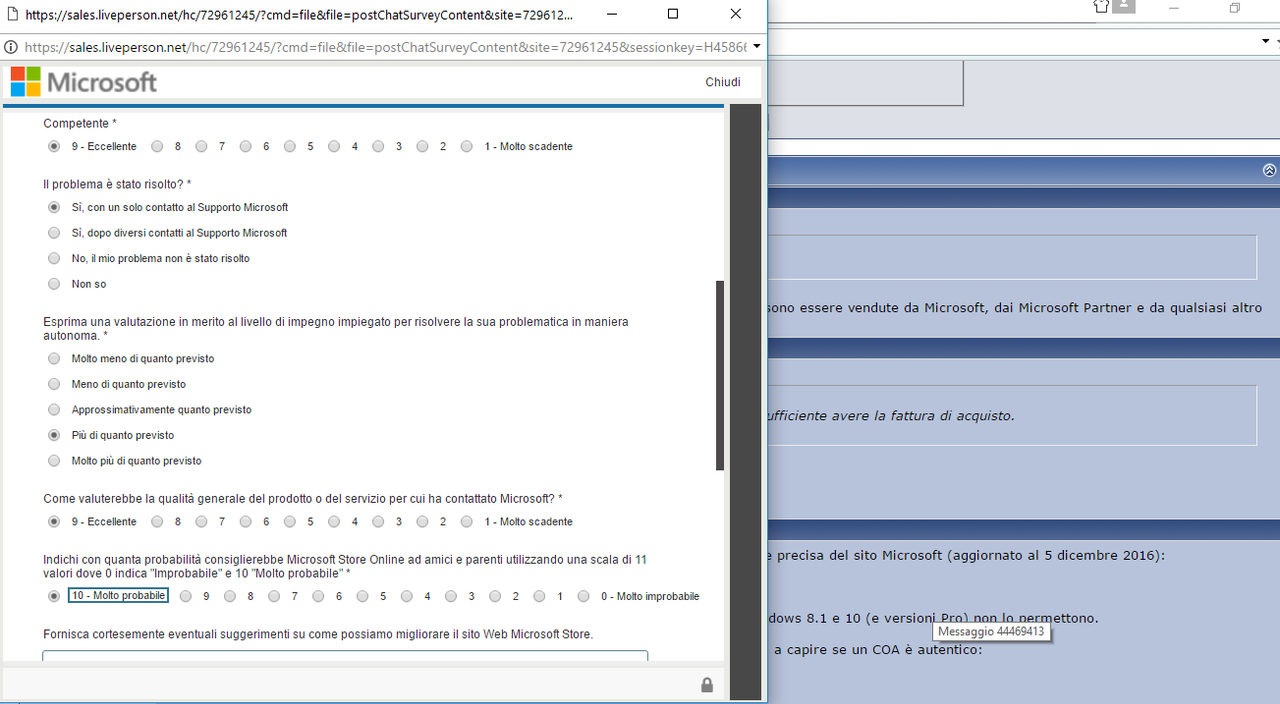Click the popup URL address field
This screenshot has width=1280, height=704.
(385, 47)
